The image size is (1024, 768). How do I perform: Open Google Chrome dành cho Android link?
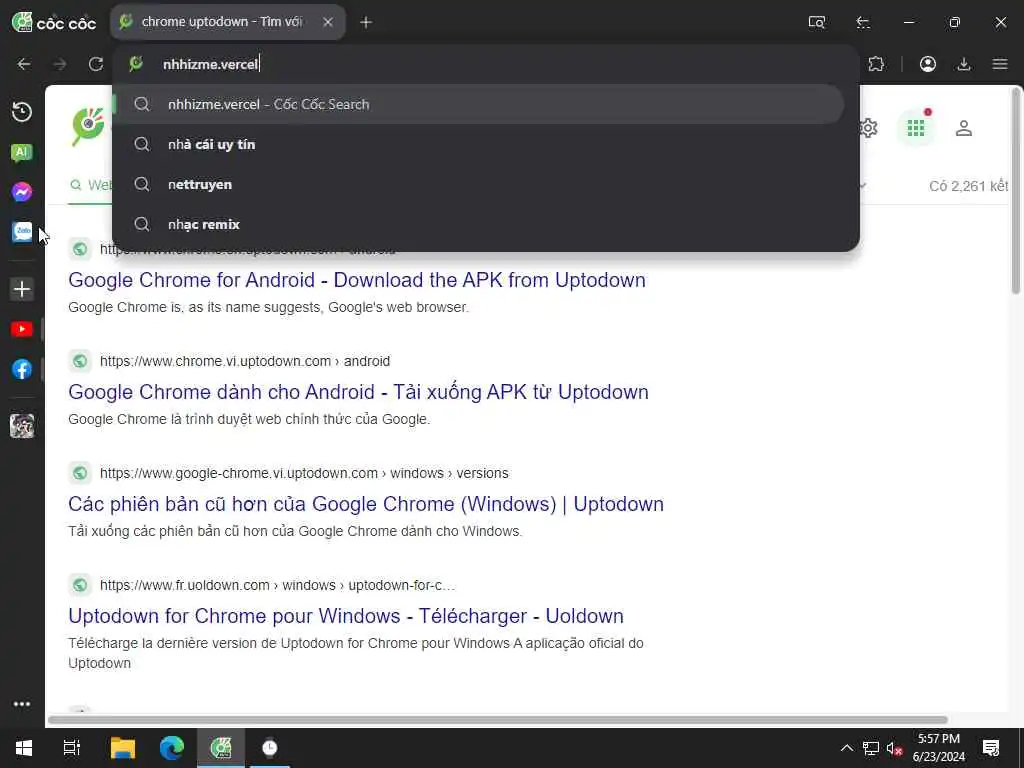coord(358,392)
